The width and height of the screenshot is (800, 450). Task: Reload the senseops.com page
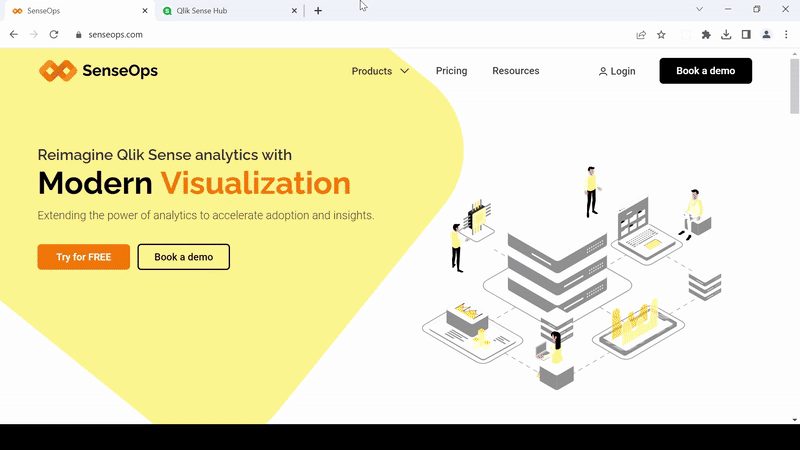pyautogui.click(x=54, y=35)
